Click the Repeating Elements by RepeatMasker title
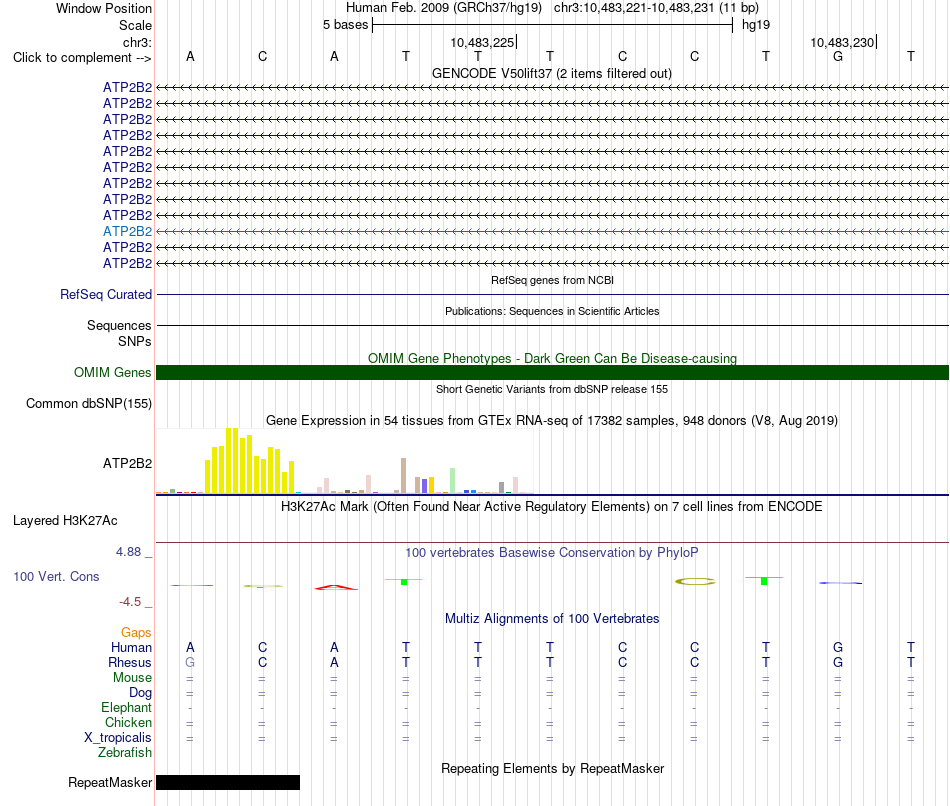The width and height of the screenshot is (950, 806). tap(552, 768)
